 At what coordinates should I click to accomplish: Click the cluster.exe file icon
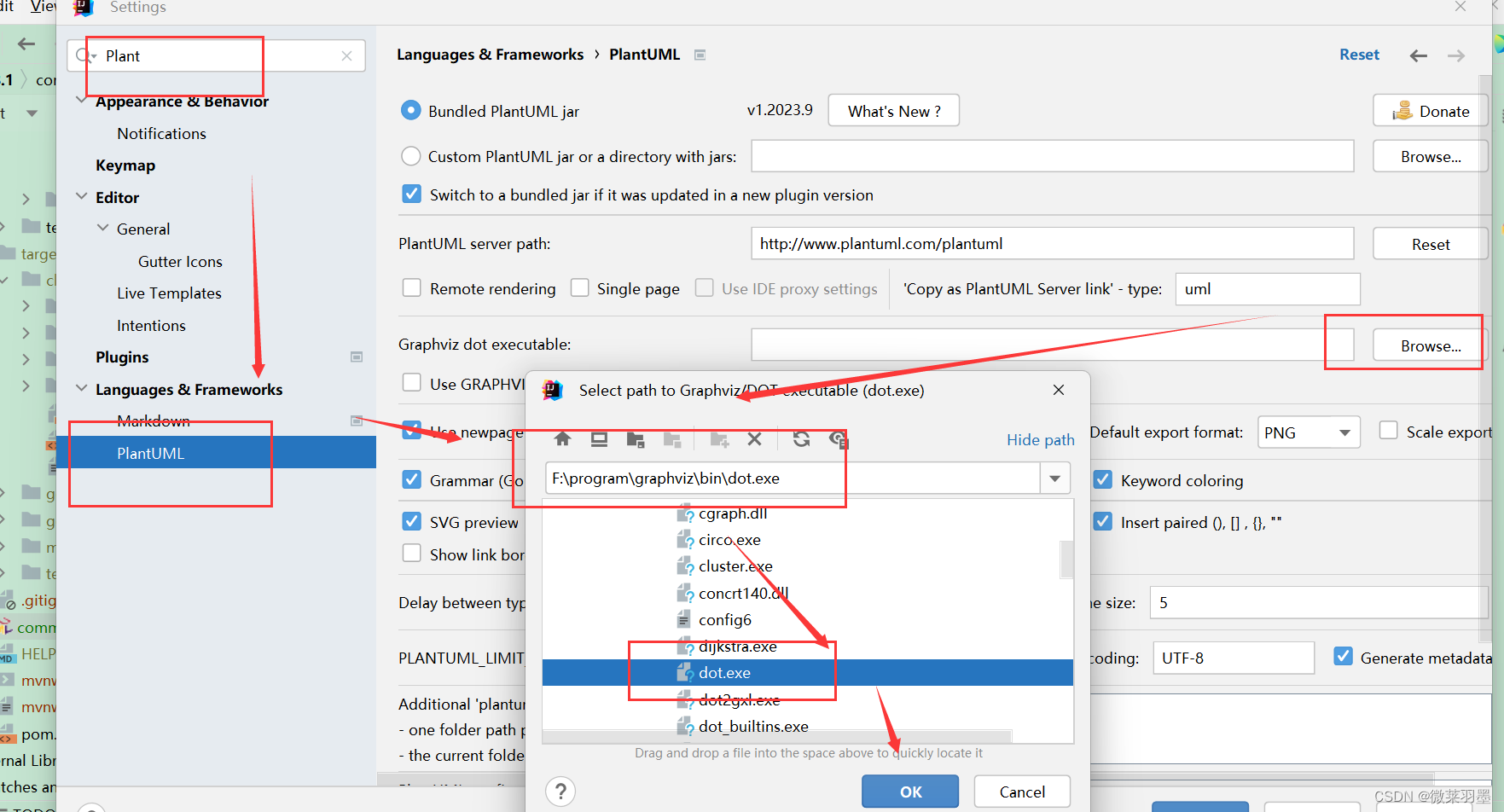pos(685,566)
